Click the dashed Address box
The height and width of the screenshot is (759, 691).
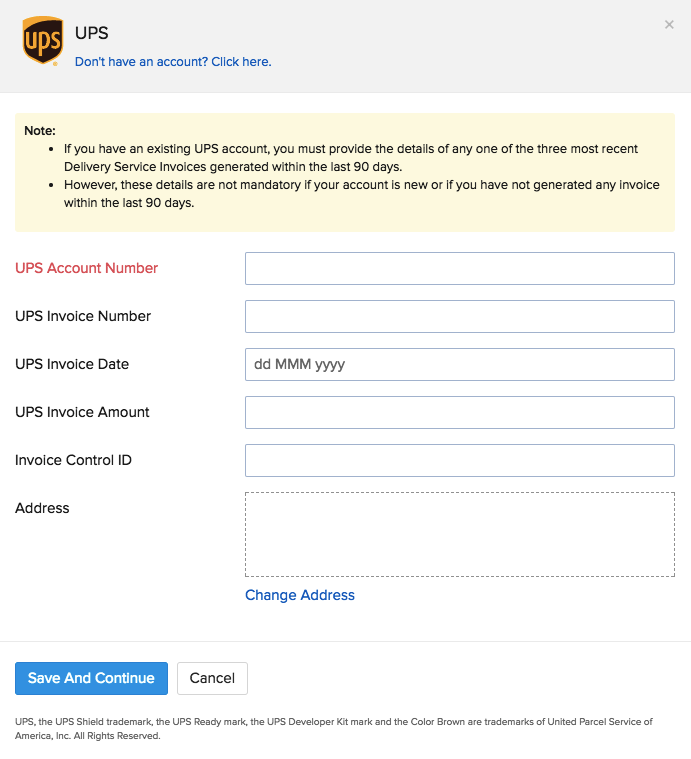pyautogui.click(x=459, y=534)
